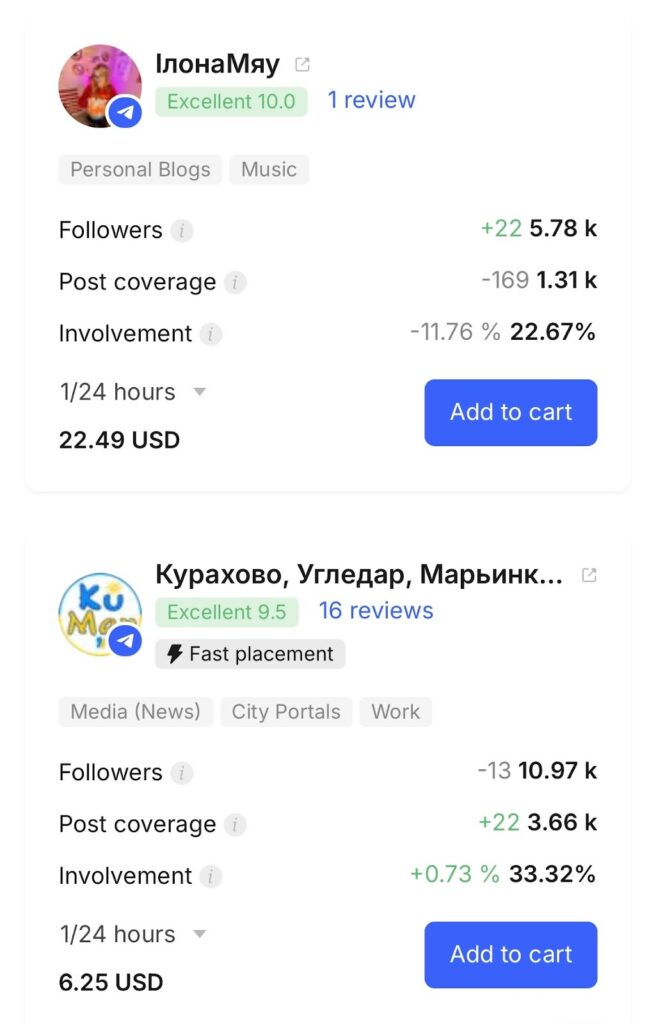The height and width of the screenshot is (1024, 656).
Task: Click Post coverage info icon in Курахово card
Action: point(235,825)
